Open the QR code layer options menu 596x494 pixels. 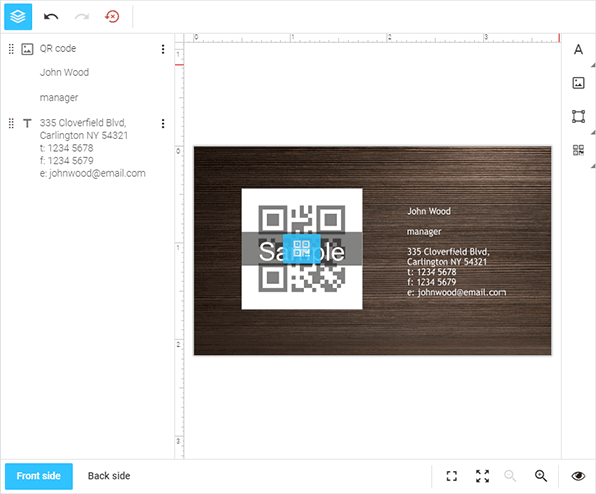pos(163,49)
